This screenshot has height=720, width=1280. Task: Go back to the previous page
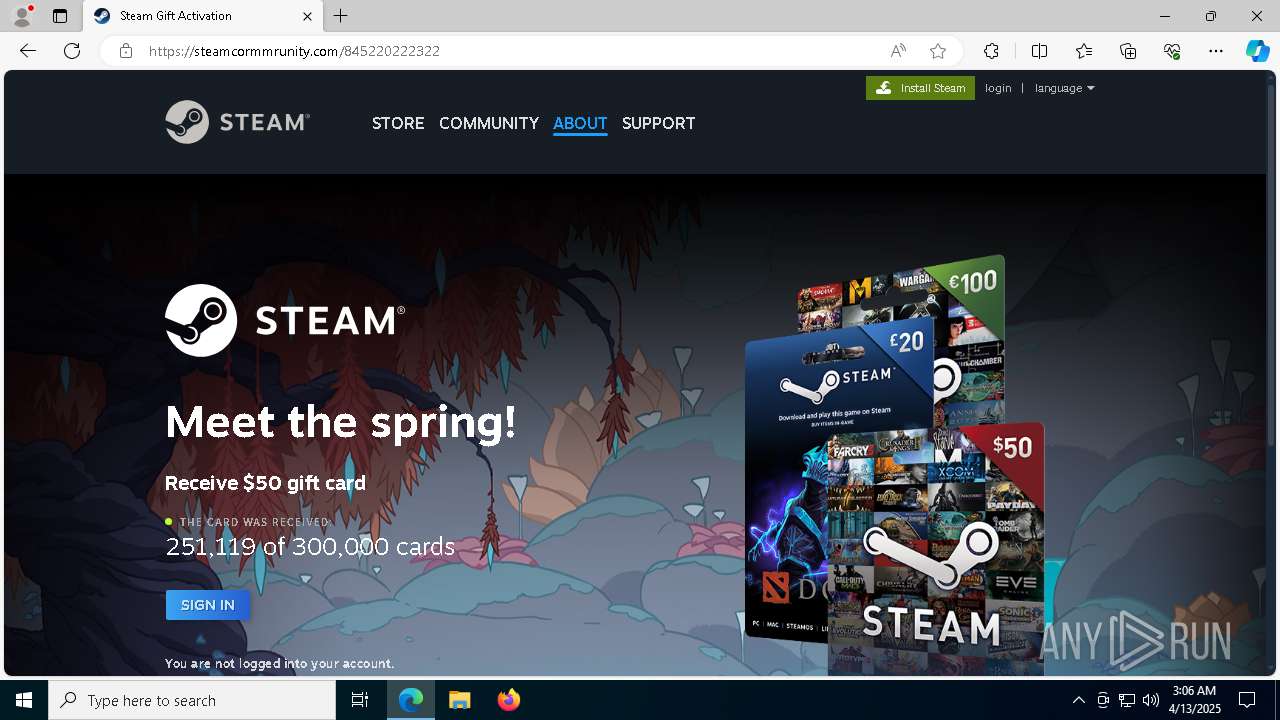pyautogui.click(x=28, y=51)
